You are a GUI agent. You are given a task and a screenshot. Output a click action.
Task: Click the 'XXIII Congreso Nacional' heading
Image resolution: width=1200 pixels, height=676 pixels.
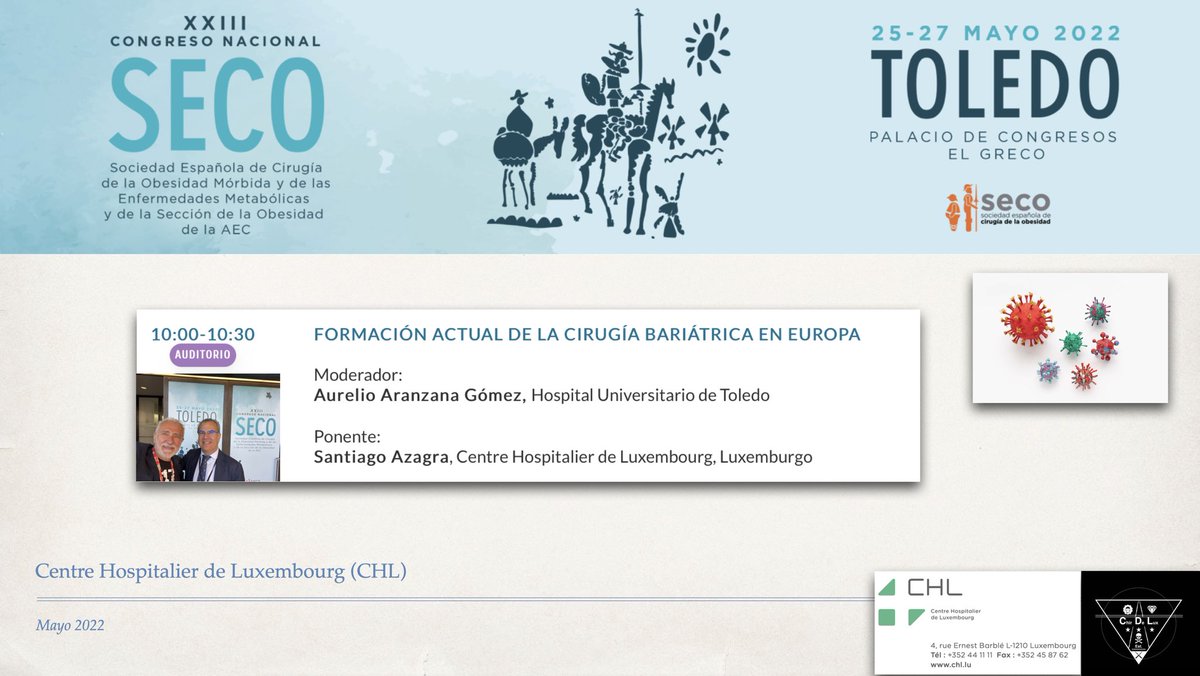pyautogui.click(x=216, y=32)
